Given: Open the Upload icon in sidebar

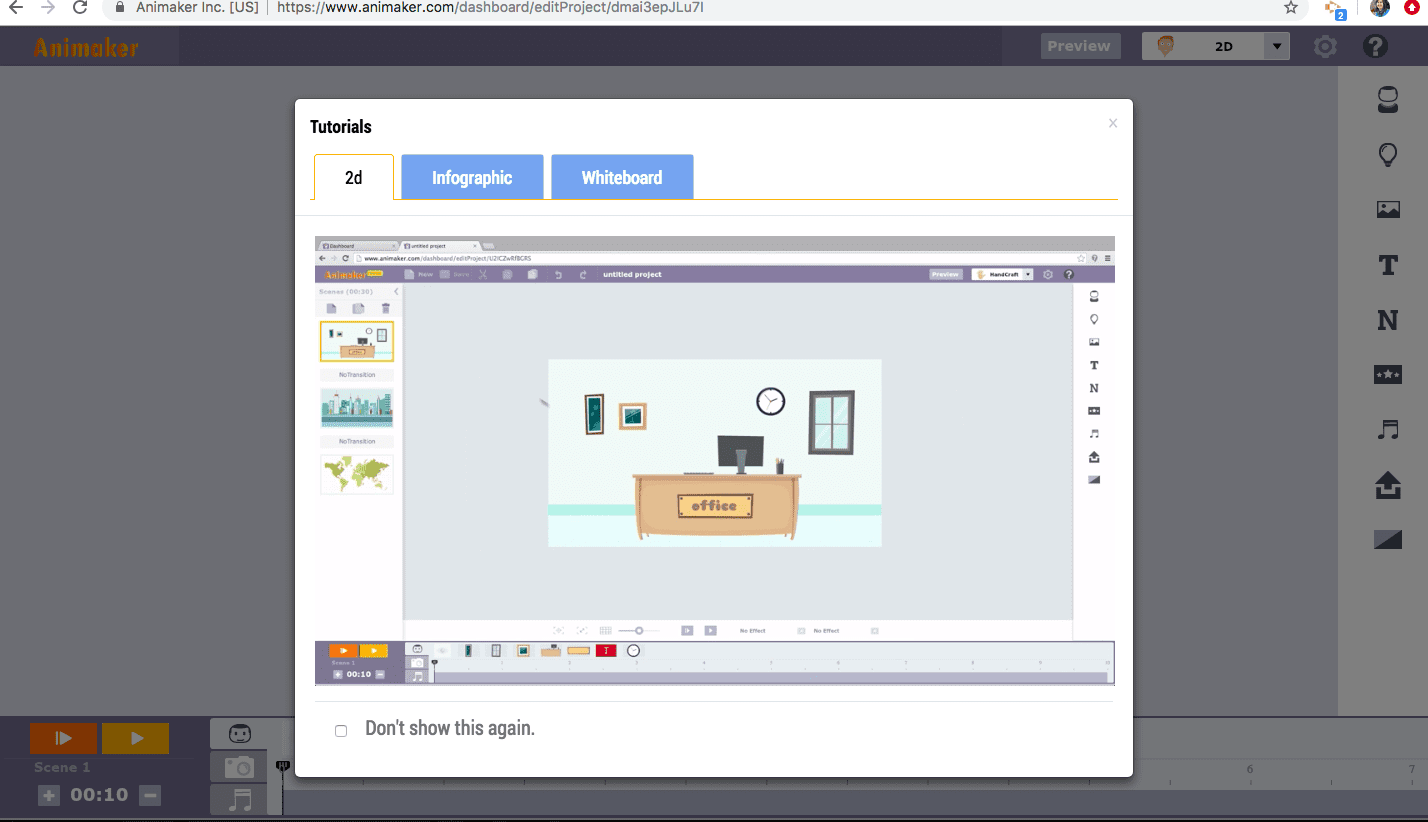Looking at the screenshot, I should coord(1388,485).
